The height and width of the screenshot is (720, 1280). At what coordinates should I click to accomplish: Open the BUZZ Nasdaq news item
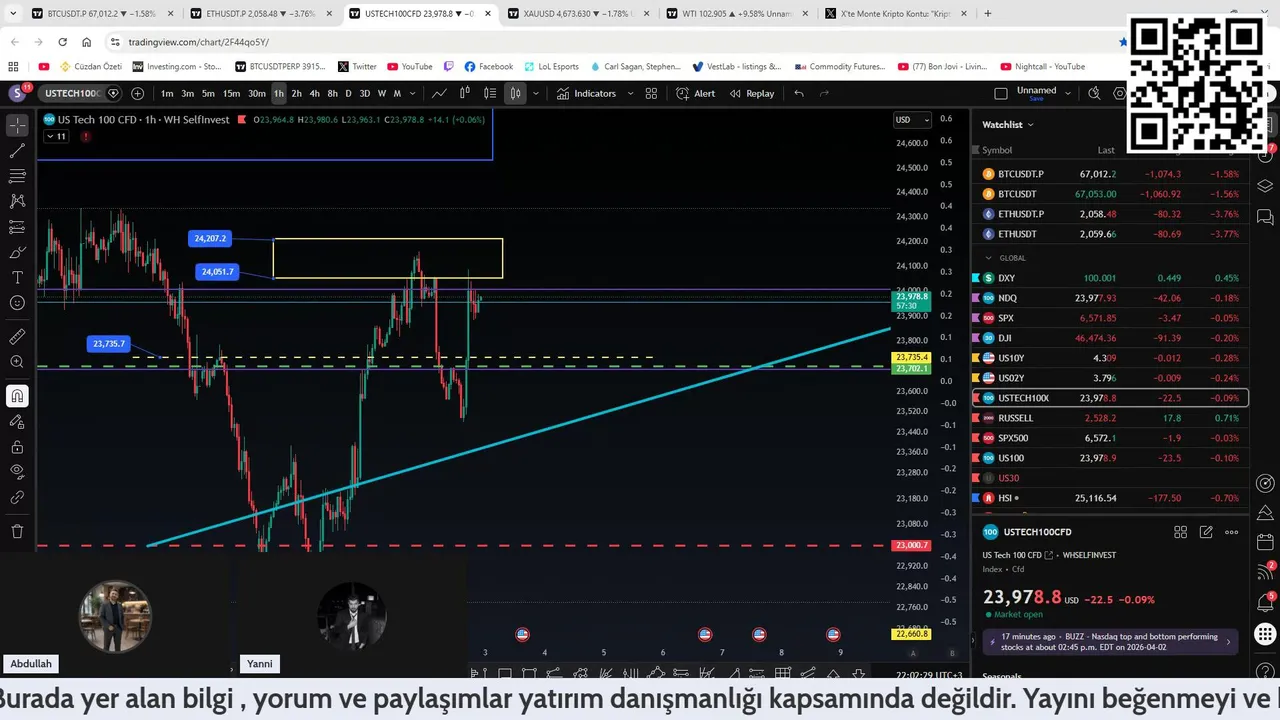(x=1111, y=641)
